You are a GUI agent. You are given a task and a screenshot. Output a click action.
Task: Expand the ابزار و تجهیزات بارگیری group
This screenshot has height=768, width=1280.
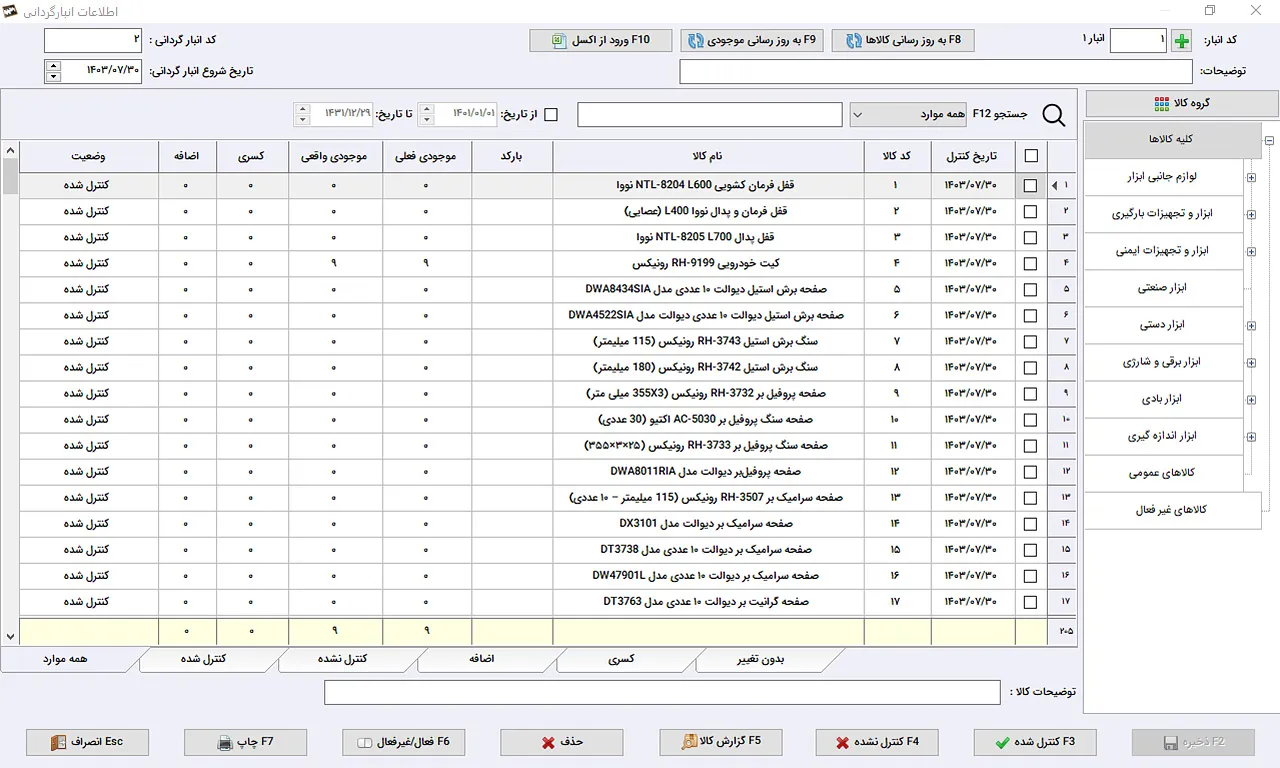(x=1251, y=214)
